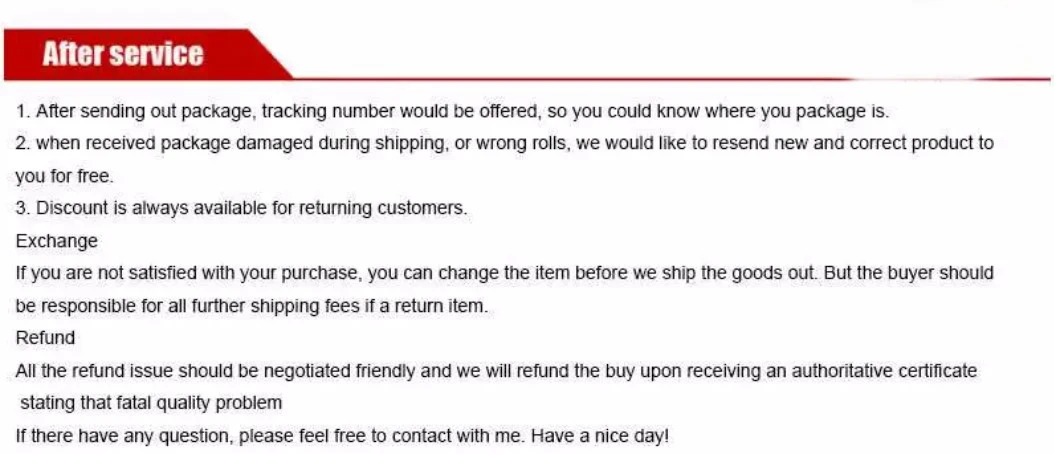Viewport: 1054px width, 454px height.
Task: Click the "Refund" section heading
Action: [x=45, y=338]
